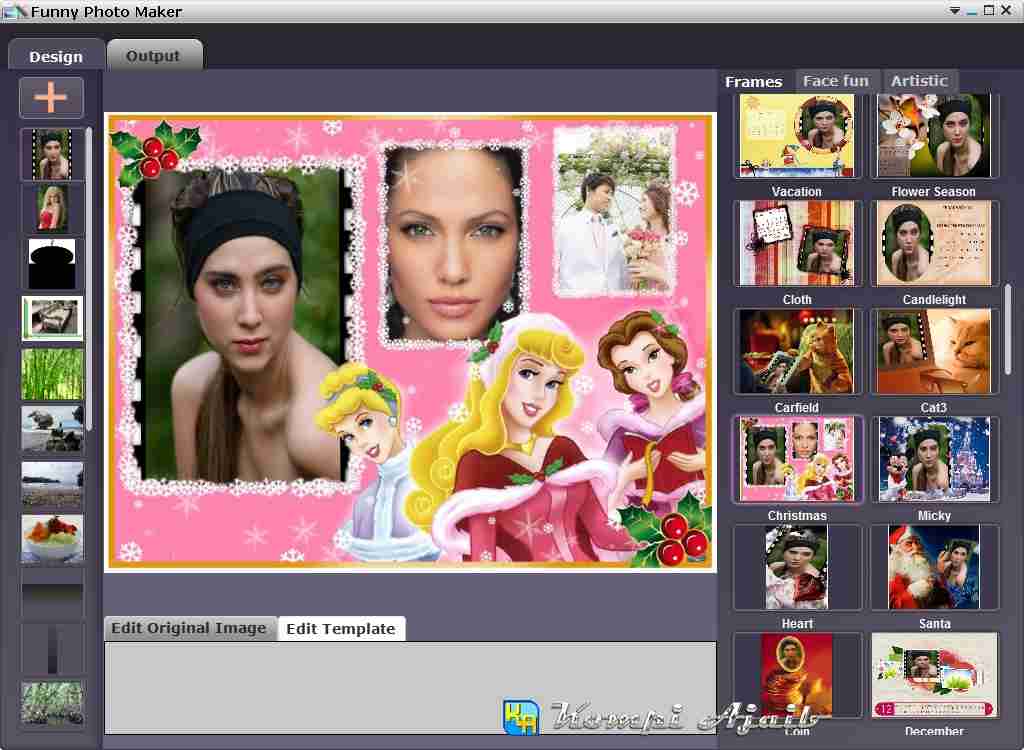Viewport: 1024px width, 750px height.
Task: Minimize the Funny Photo Maker window
Action: coord(972,11)
